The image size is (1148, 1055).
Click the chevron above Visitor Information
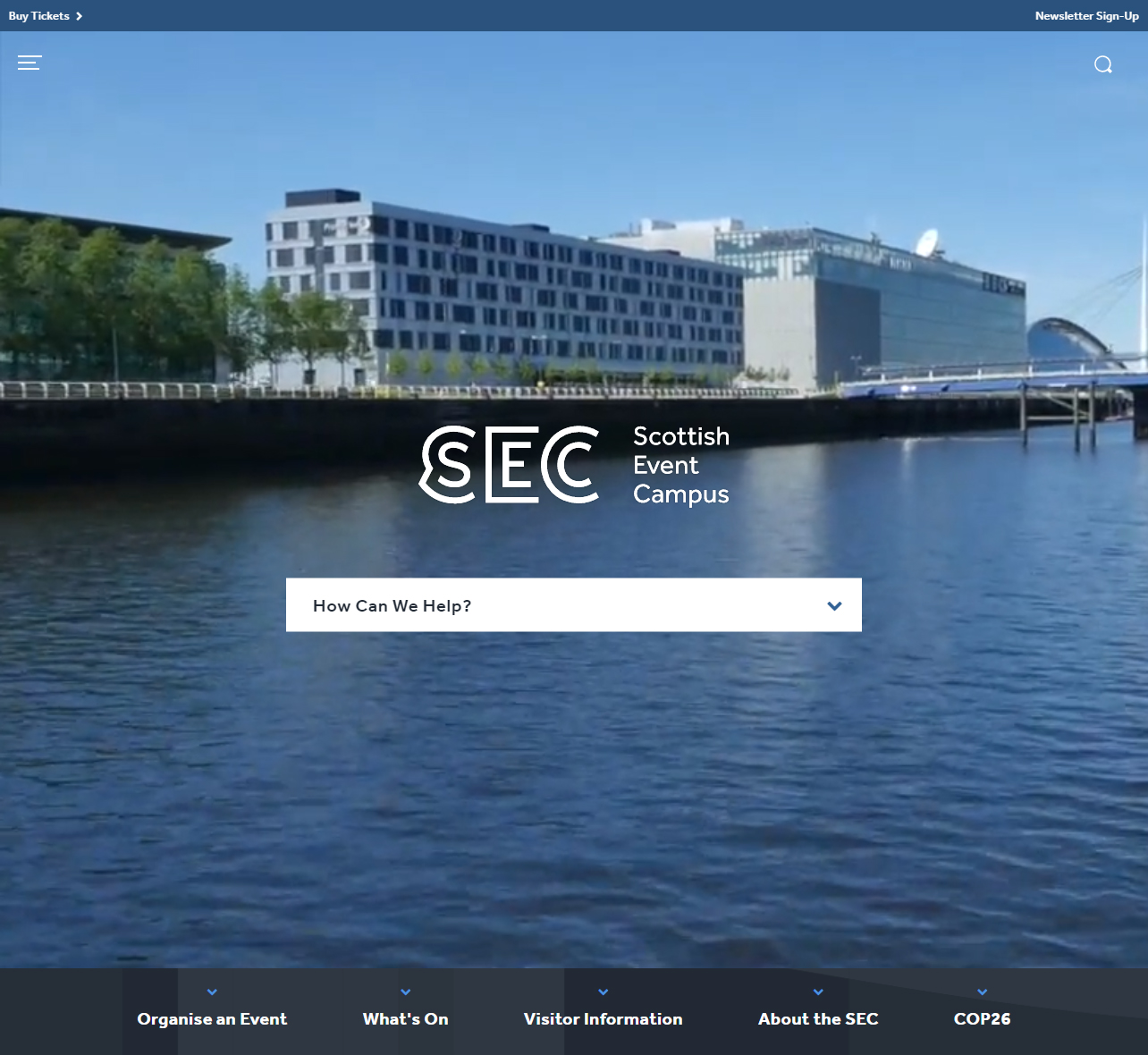pos(604,992)
